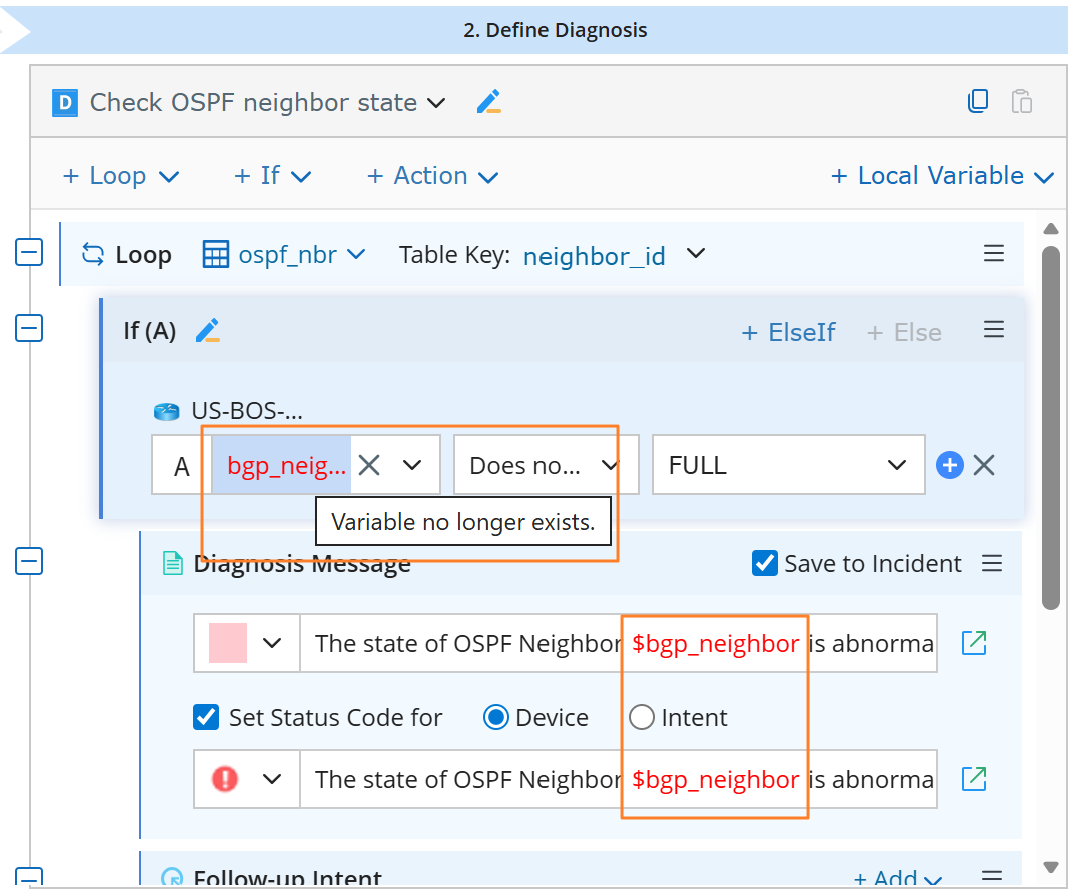The width and height of the screenshot is (1076, 896).
Task: Uncheck Set Status Code for checkbox
Action: tap(206, 718)
